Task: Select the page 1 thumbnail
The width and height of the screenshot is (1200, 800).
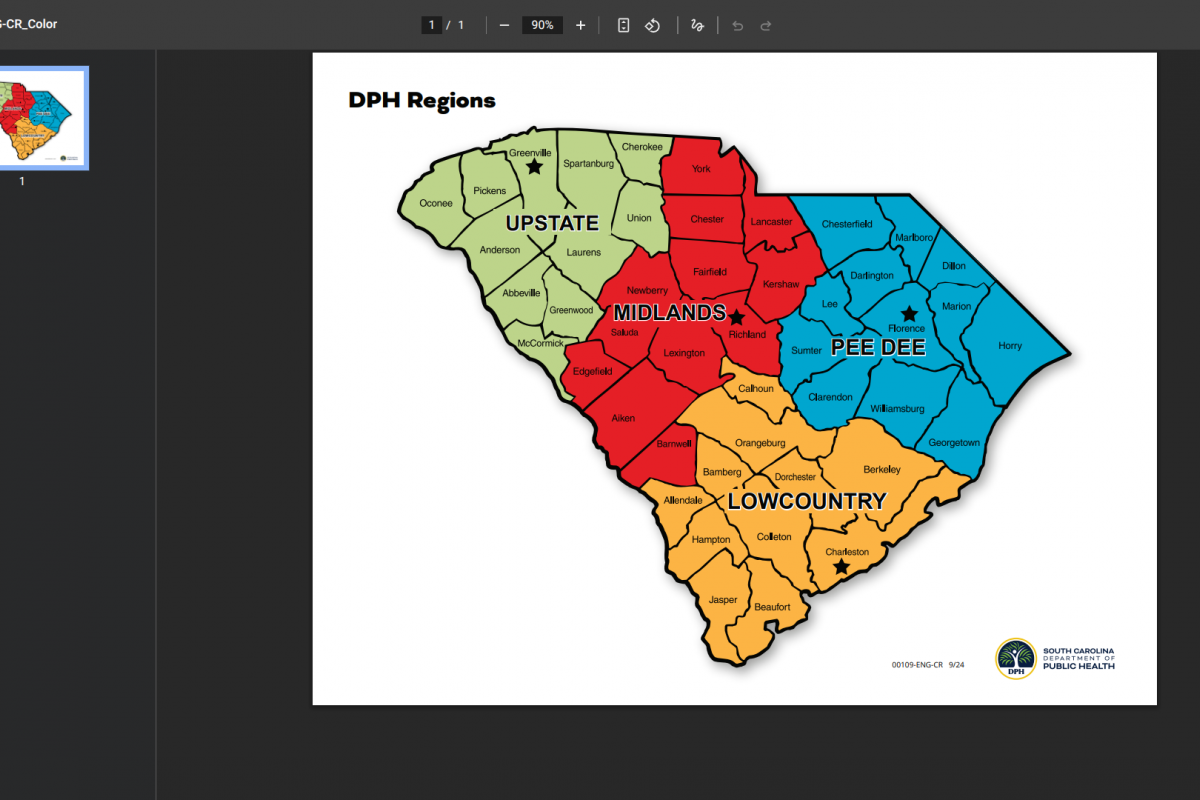Action: (x=44, y=118)
